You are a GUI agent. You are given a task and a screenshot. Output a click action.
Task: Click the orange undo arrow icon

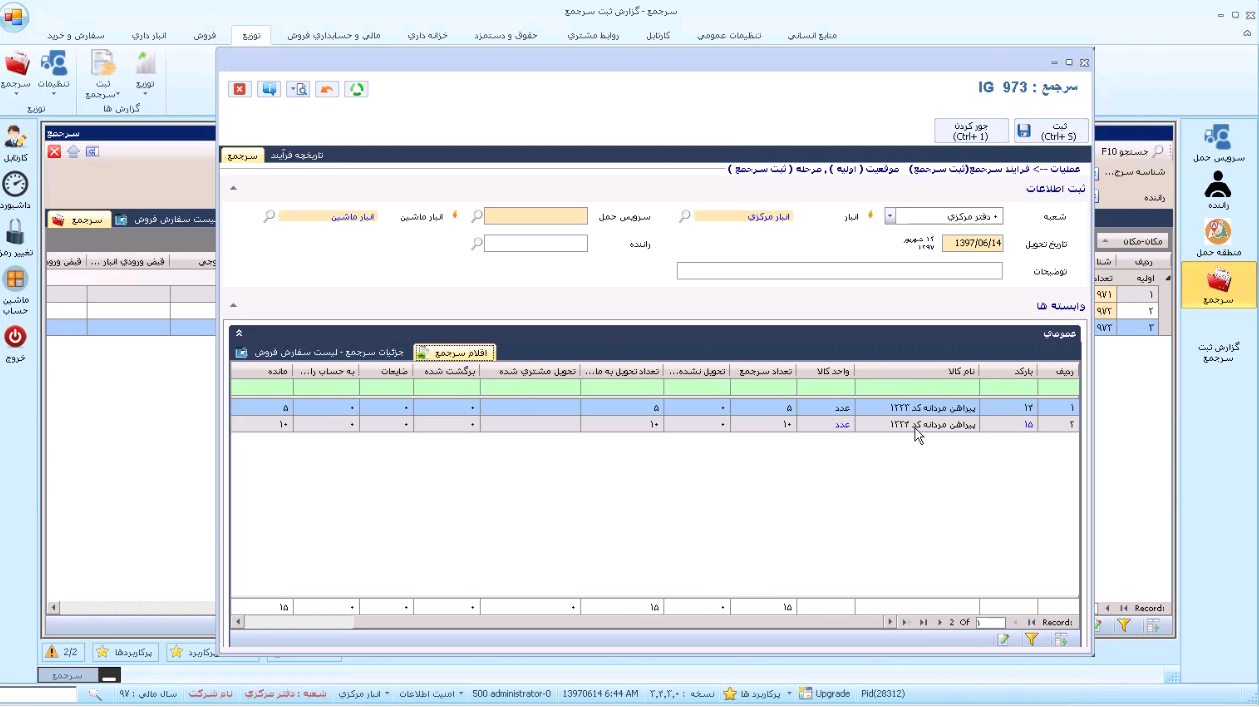(327, 89)
